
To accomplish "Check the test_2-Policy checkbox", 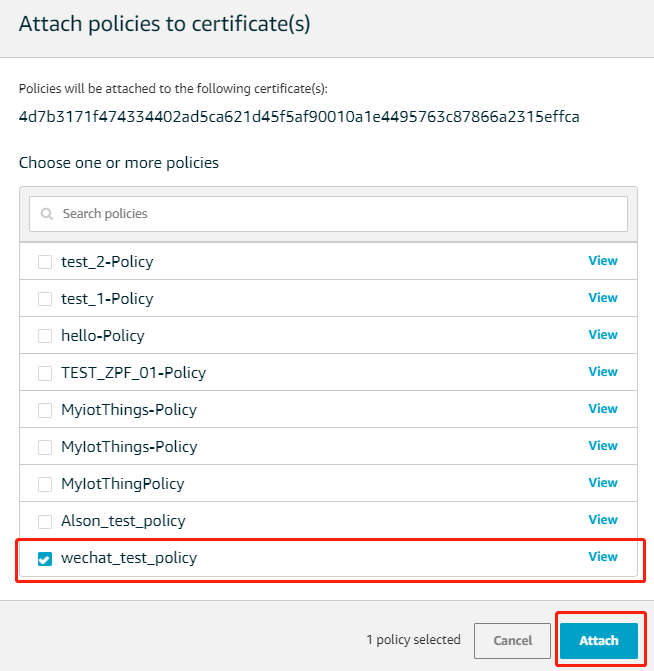I will click(x=45, y=262).
